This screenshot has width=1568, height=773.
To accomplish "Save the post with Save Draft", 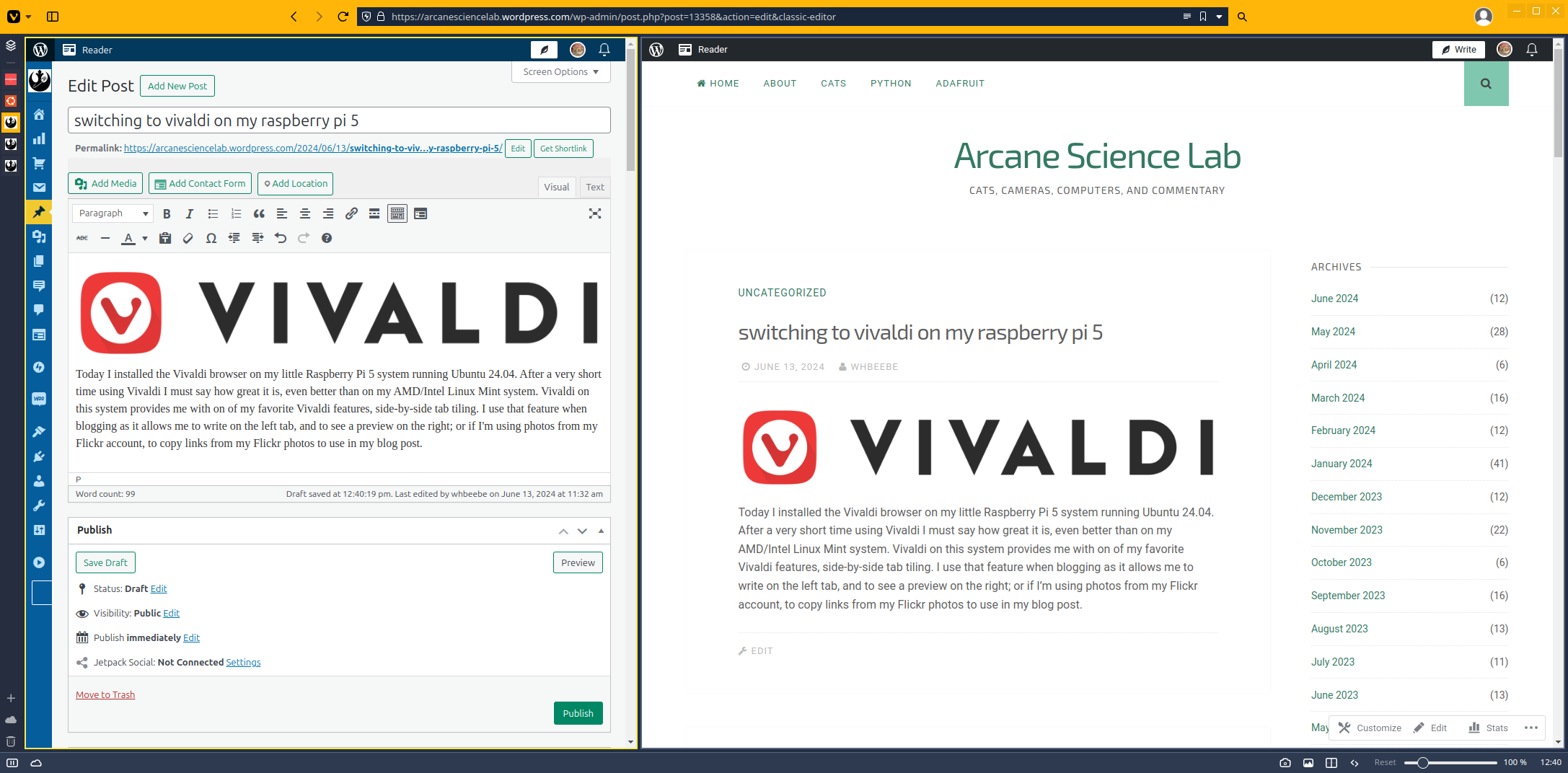I will [105, 562].
